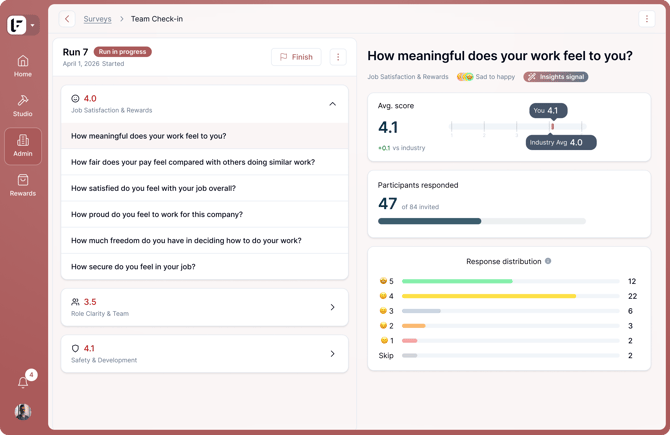Open workspace logo dropdown arrow
Viewport: 670px width, 435px height.
point(32,25)
